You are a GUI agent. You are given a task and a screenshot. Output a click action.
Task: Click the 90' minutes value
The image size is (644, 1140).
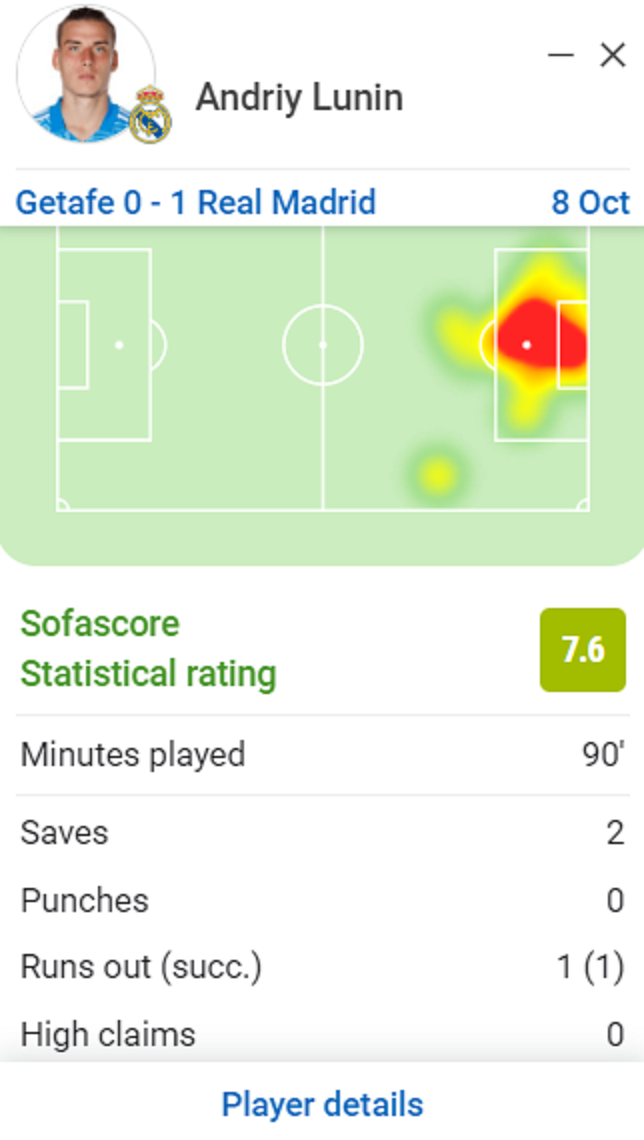(603, 754)
